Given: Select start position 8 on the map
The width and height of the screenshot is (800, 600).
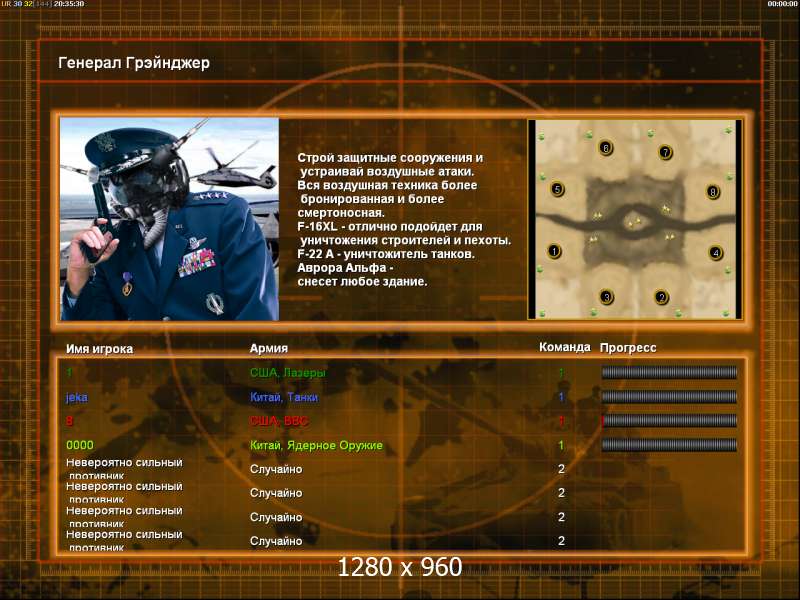Looking at the screenshot, I should pos(713,192).
